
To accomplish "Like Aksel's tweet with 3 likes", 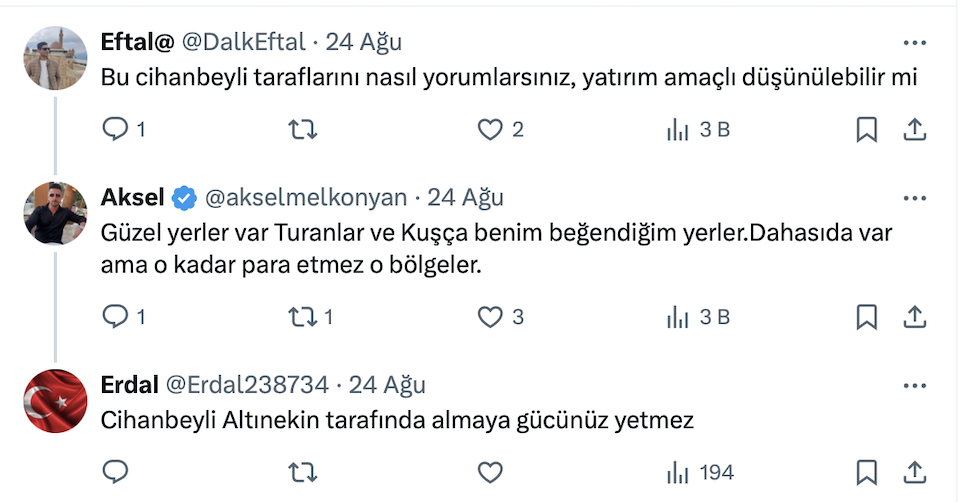I will (x=489, y=317).
